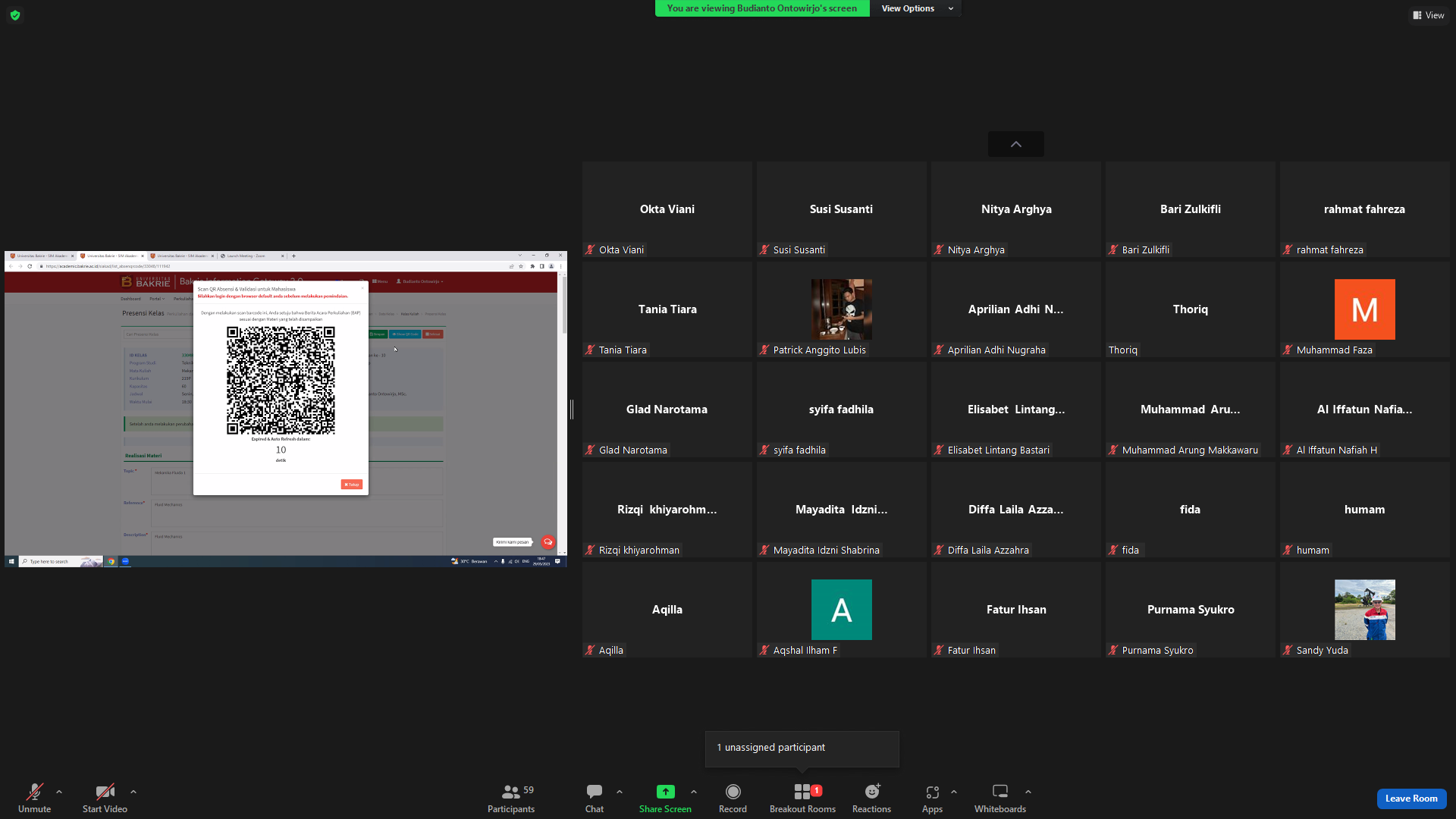This screenshot has width=1456, height=819.
Task: Expand share options next to Share Screen
Action: (694, 792)
